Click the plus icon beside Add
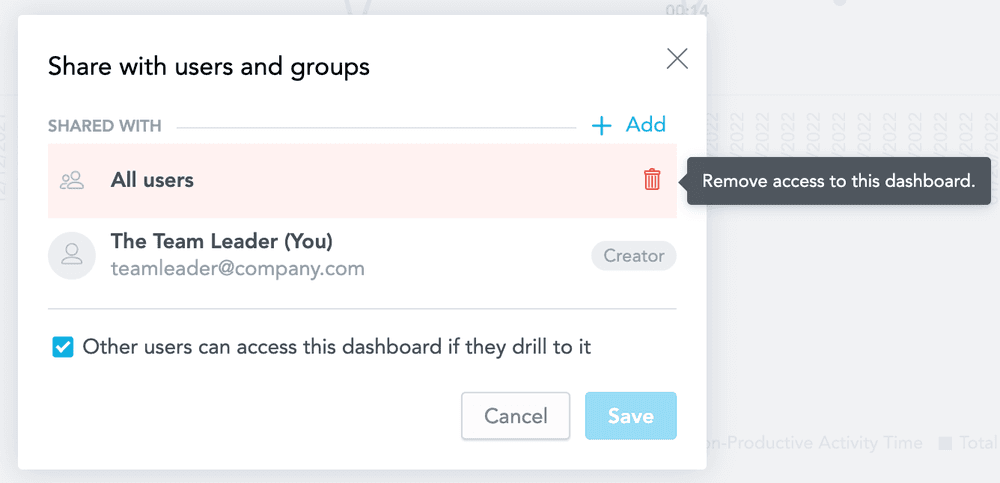Image resolution: width=1000 pixels, height=483 pixels. 602,126
